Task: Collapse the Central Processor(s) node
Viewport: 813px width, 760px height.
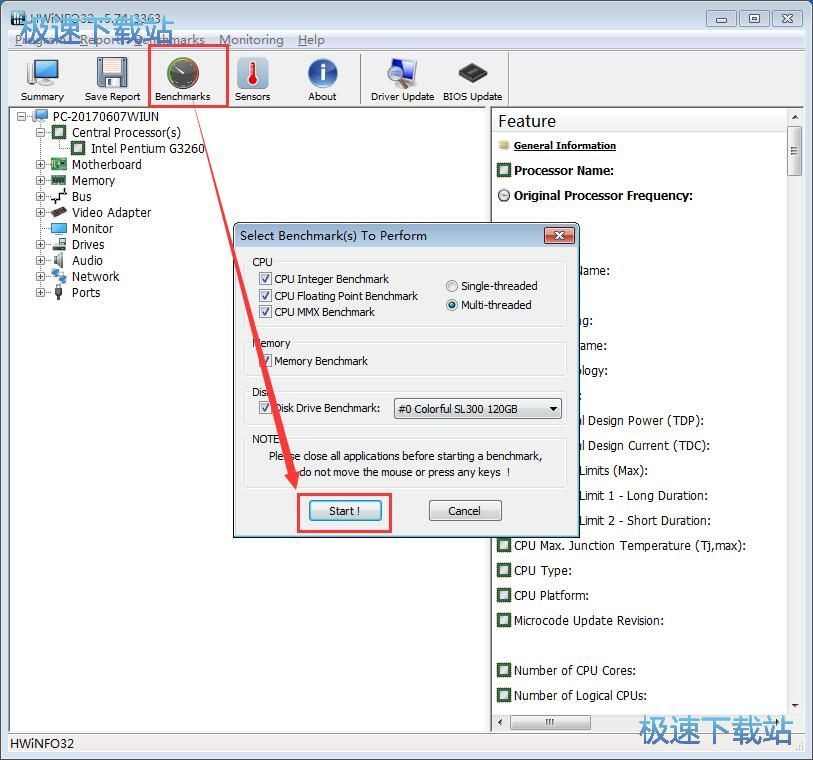Action: pyautogui.click(x=40, y=132)
